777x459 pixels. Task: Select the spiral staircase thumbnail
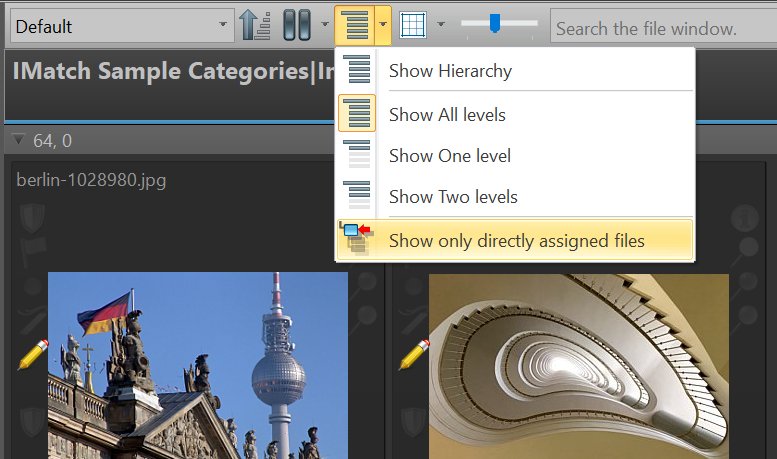coord(578,366)
